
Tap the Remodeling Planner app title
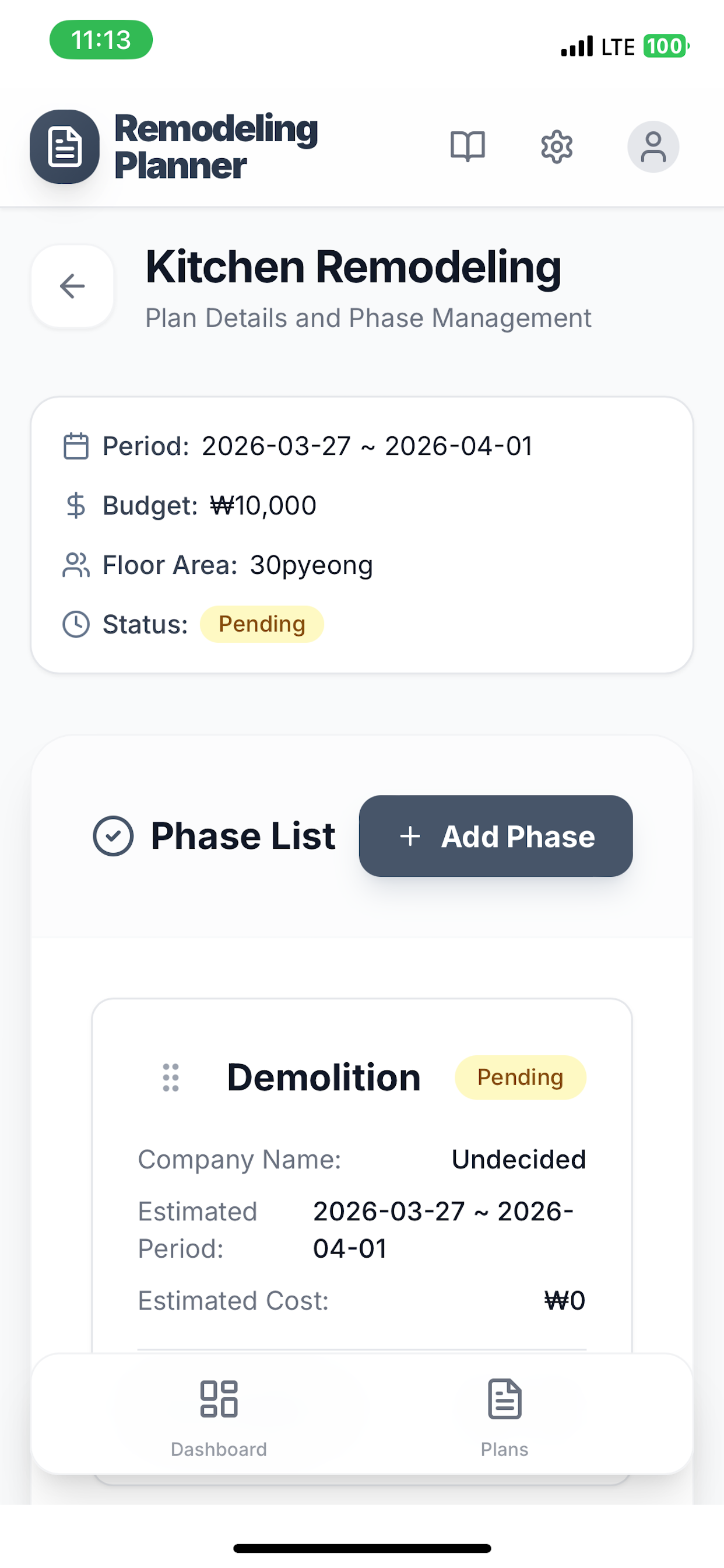tap(216, 146)
